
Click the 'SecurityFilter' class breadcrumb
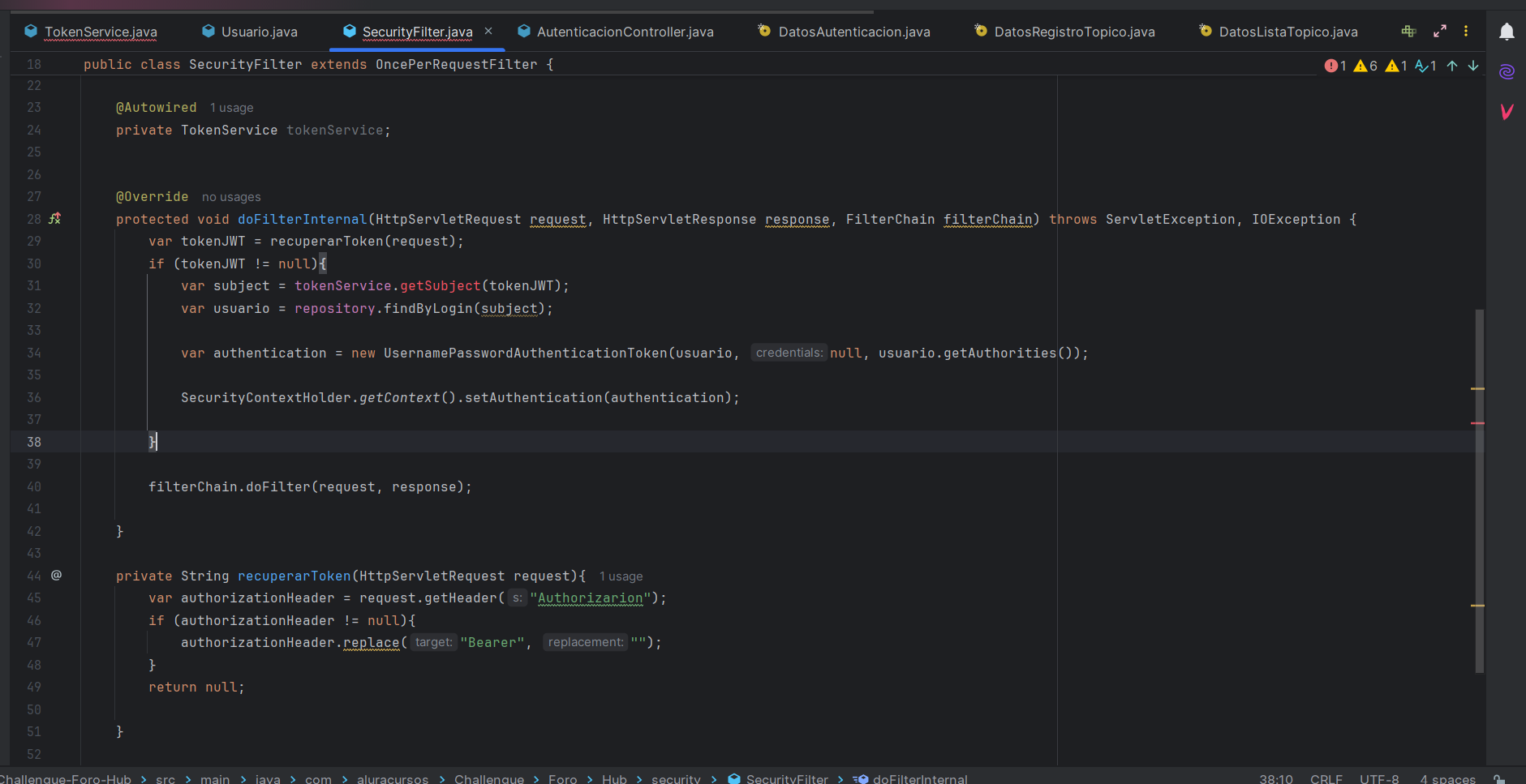[778, 778]
